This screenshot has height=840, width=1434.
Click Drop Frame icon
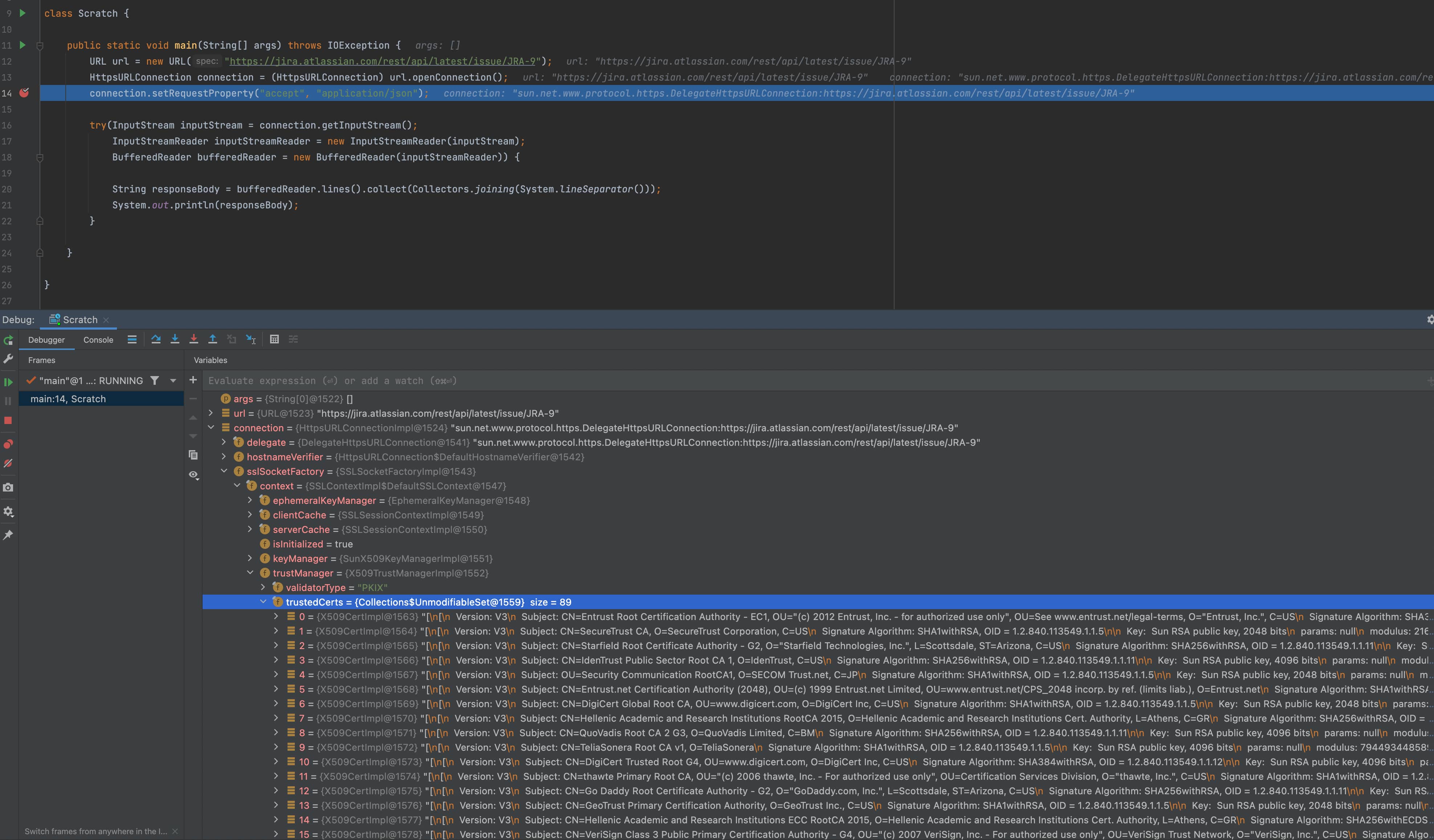[x=232, y=339]
